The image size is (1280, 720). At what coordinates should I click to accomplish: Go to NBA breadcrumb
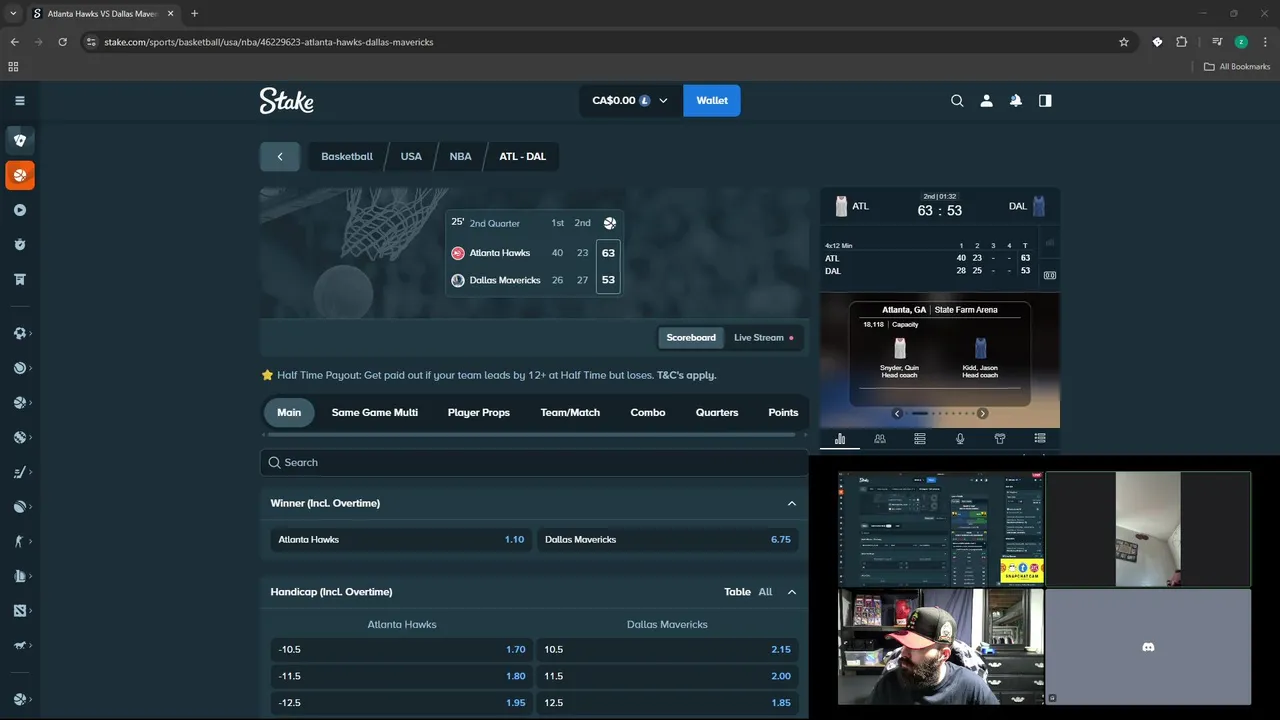pos(460,156)
